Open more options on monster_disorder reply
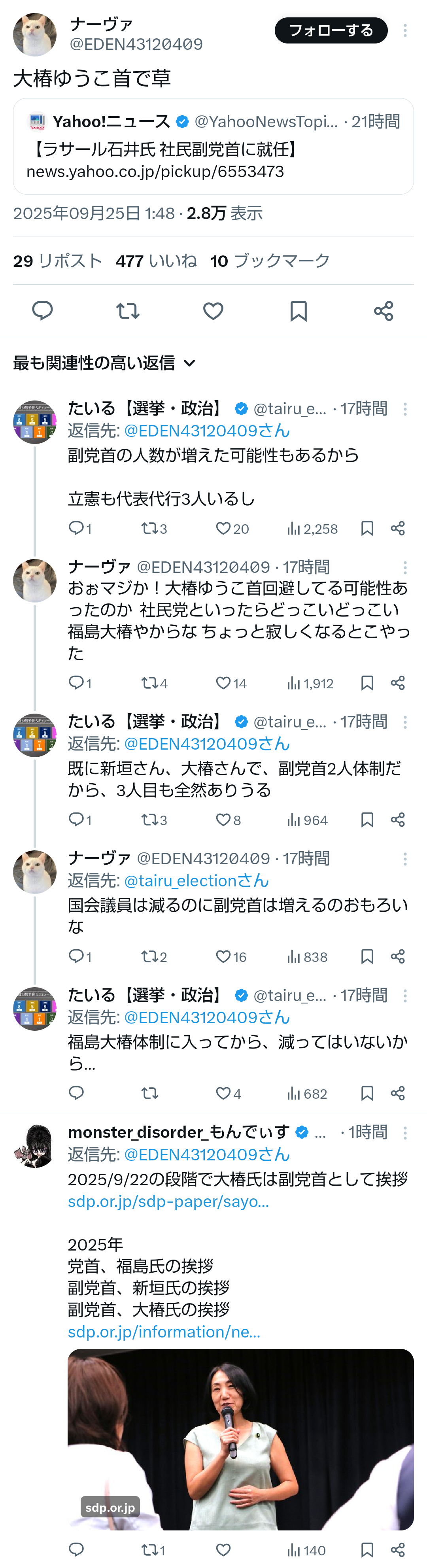This screenshot has height=1568, width=427. coord(405,1132)
